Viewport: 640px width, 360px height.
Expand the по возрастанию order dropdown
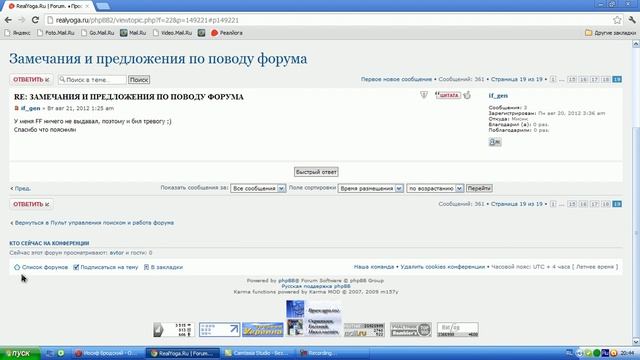coord(435,188)
